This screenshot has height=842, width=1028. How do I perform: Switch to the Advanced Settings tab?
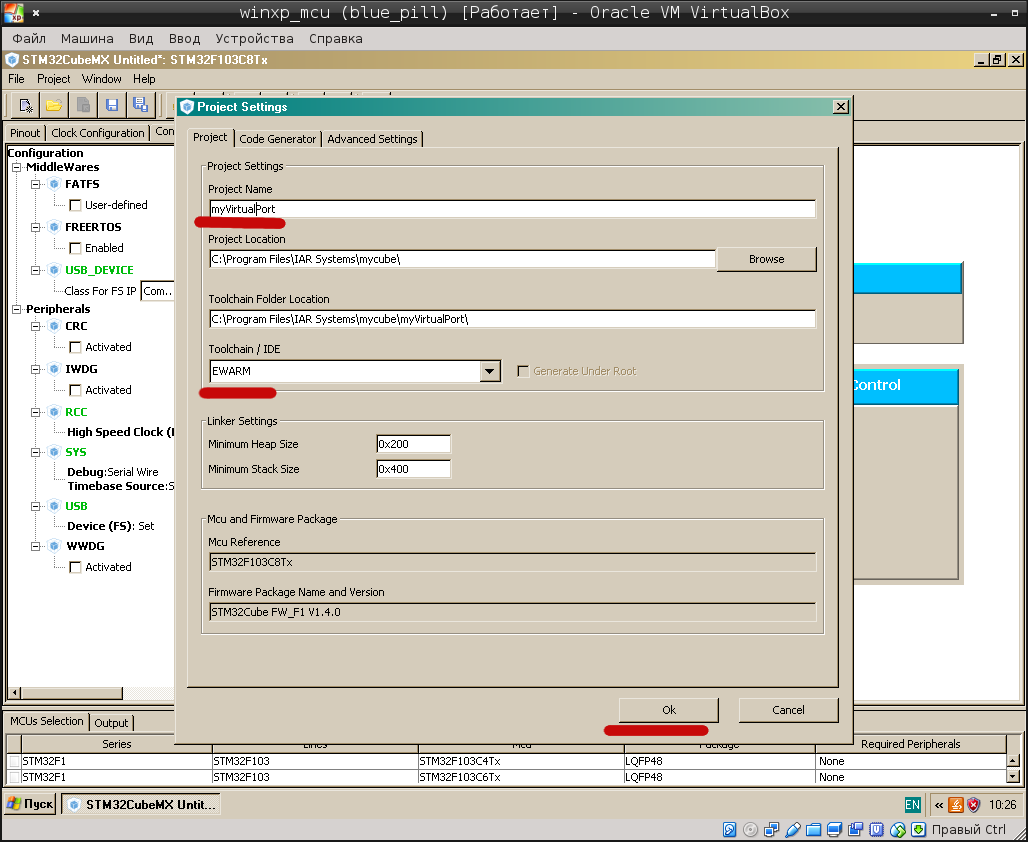click(372, 139)
